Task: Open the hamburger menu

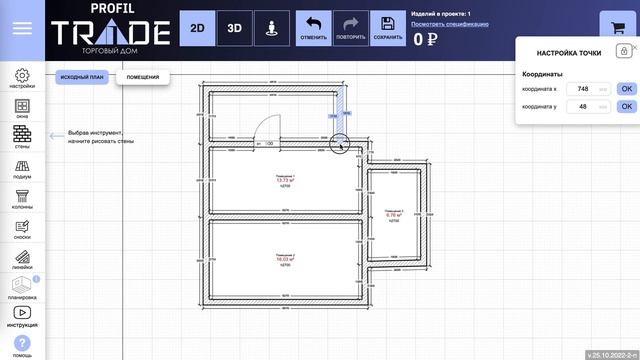Action: pos(22,29)
